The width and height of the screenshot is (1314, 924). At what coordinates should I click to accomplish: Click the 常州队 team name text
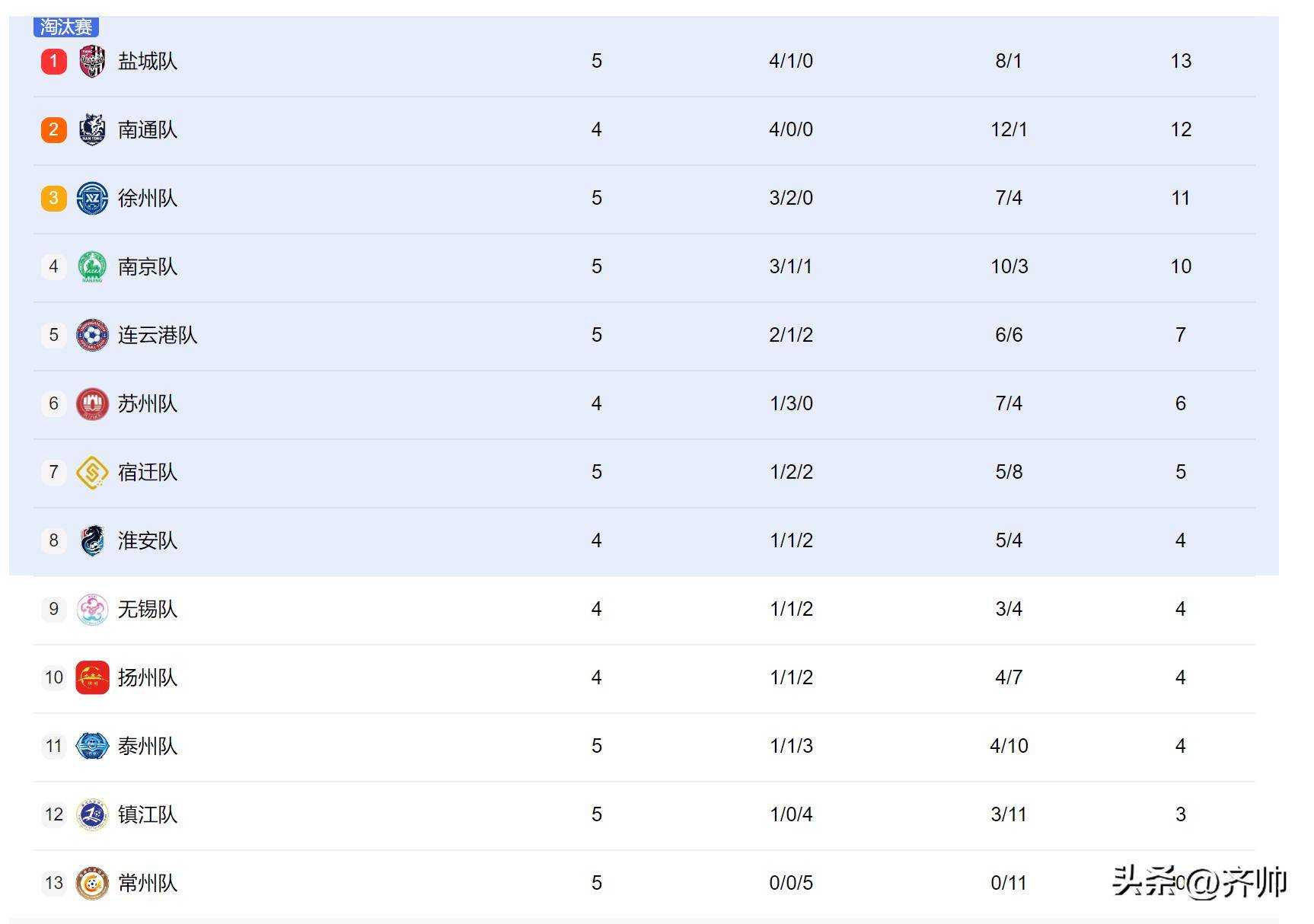click(x=148, y=883)
